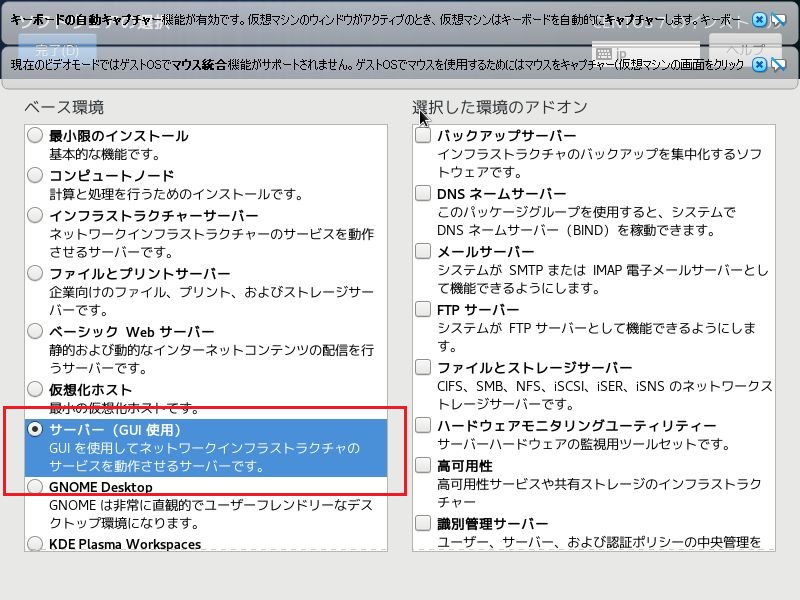Viewport: 800px width, 600px height.
Task: Check the DNS ネームサーバー option
Action: tap(422, 192)
